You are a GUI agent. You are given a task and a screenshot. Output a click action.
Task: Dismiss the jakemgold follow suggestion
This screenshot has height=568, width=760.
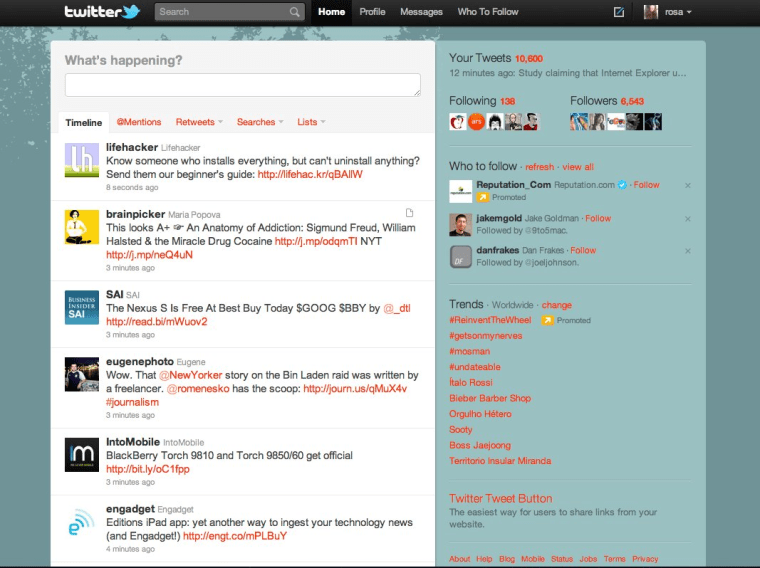688,219
